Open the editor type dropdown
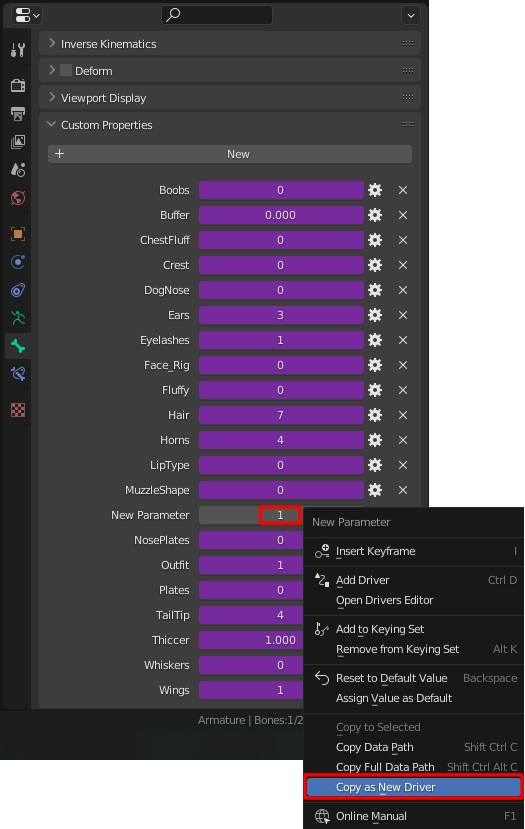The image size is (525, 829). (26, 15)
